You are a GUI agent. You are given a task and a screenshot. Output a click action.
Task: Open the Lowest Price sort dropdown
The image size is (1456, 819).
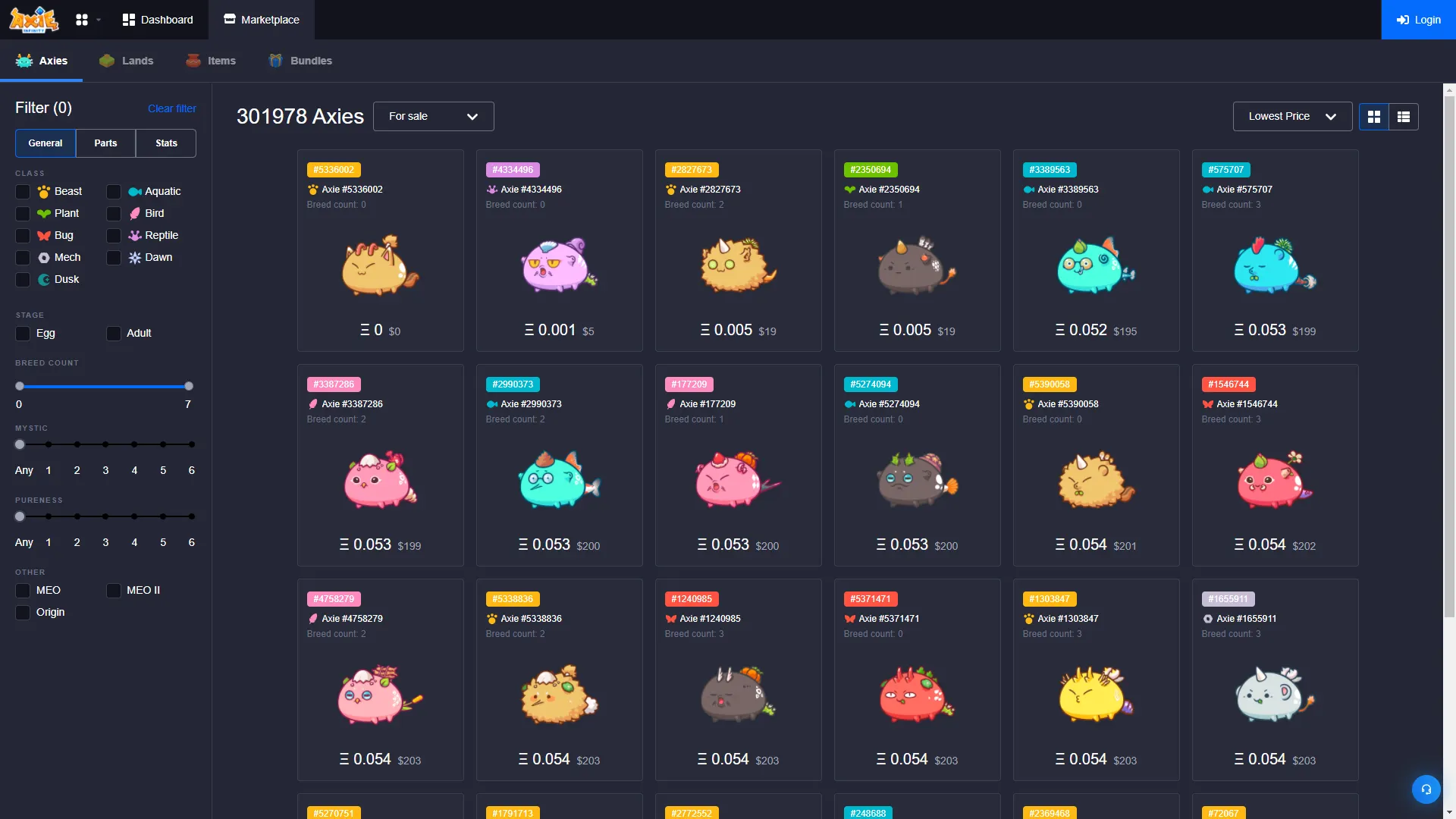click(1292, 116)
